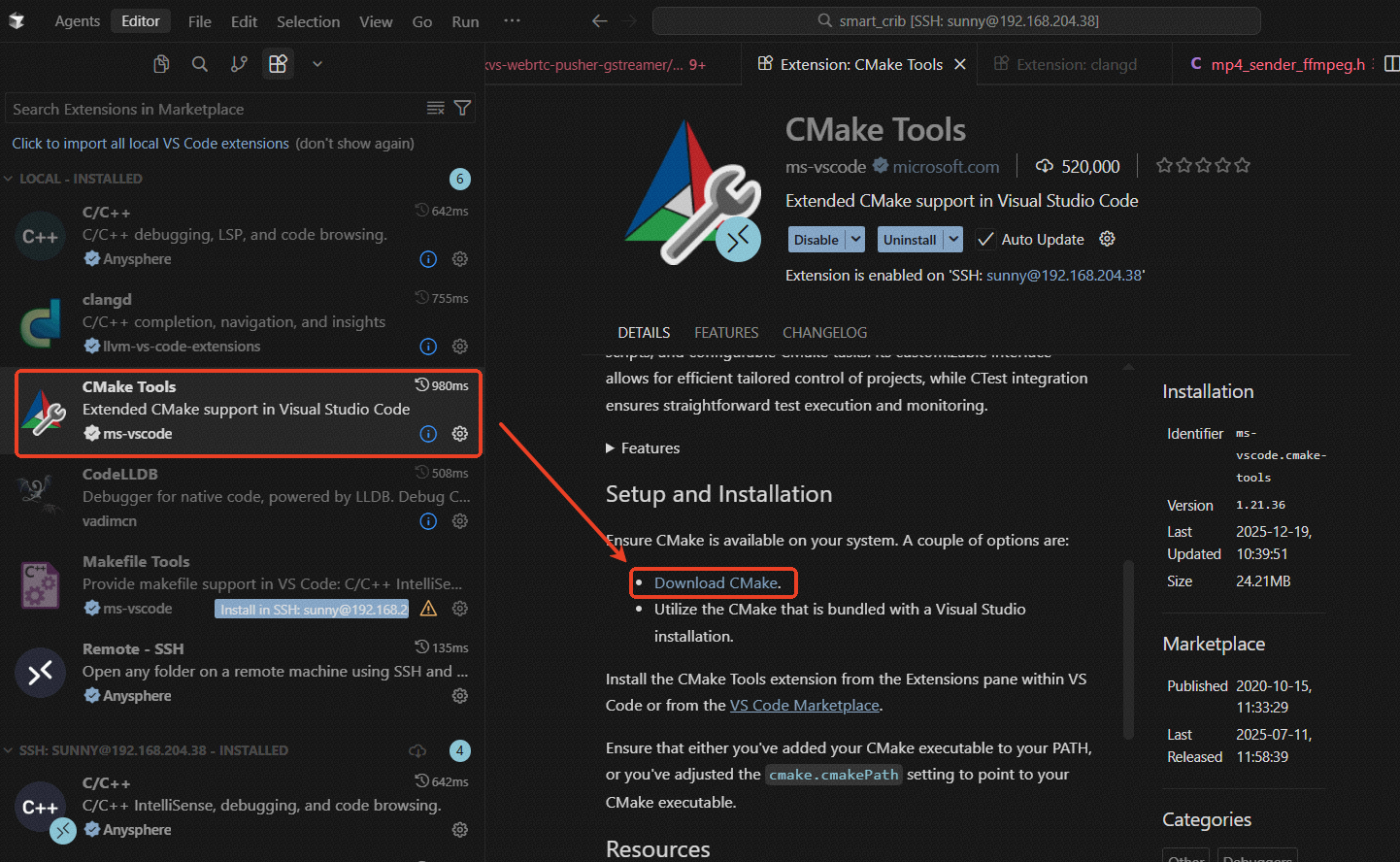Open the Run menu
The image size is (1400, 862).
465,21
